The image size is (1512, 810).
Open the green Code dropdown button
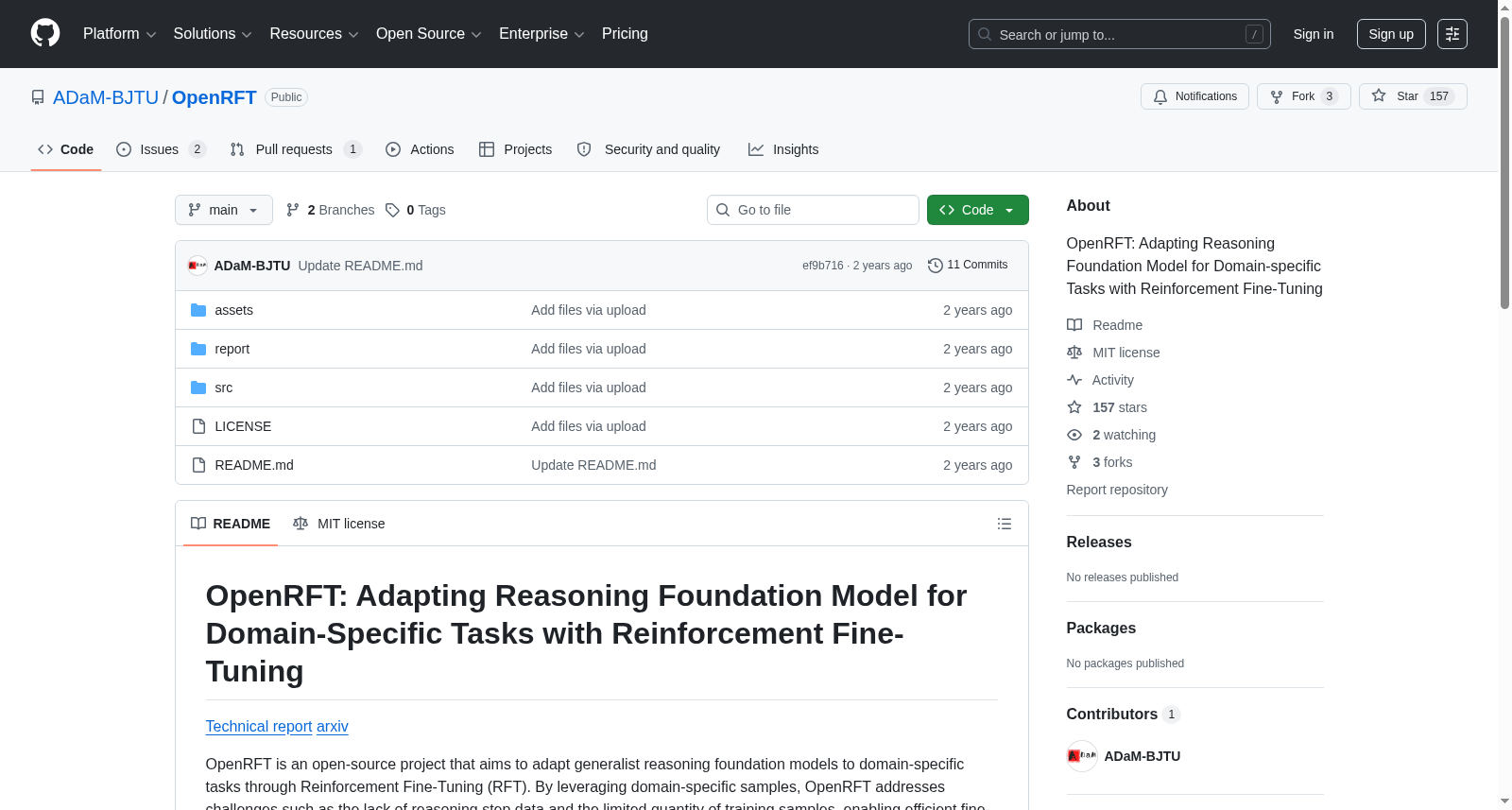click(977, 210)
